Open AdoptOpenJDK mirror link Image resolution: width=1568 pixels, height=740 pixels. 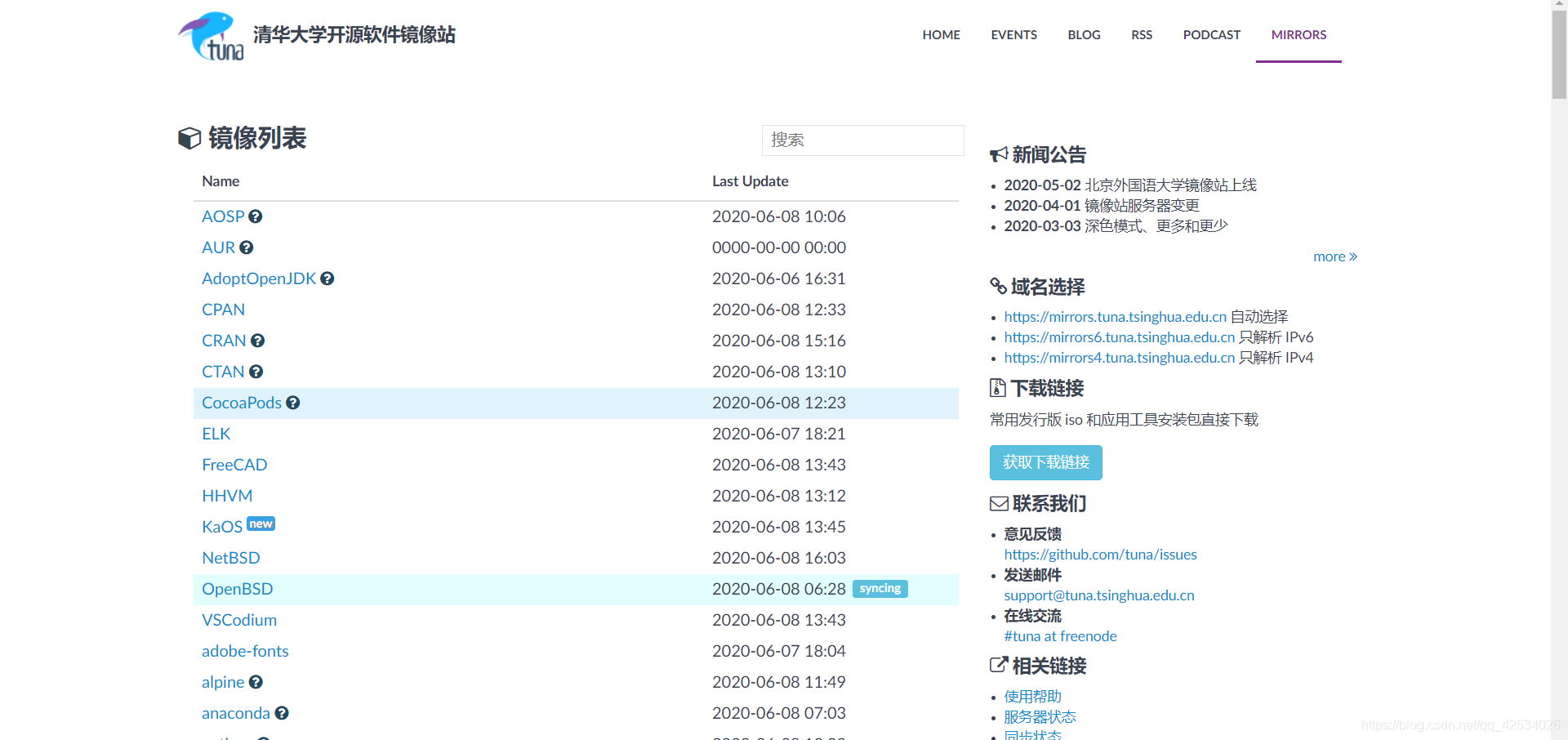tap(259, 279)
